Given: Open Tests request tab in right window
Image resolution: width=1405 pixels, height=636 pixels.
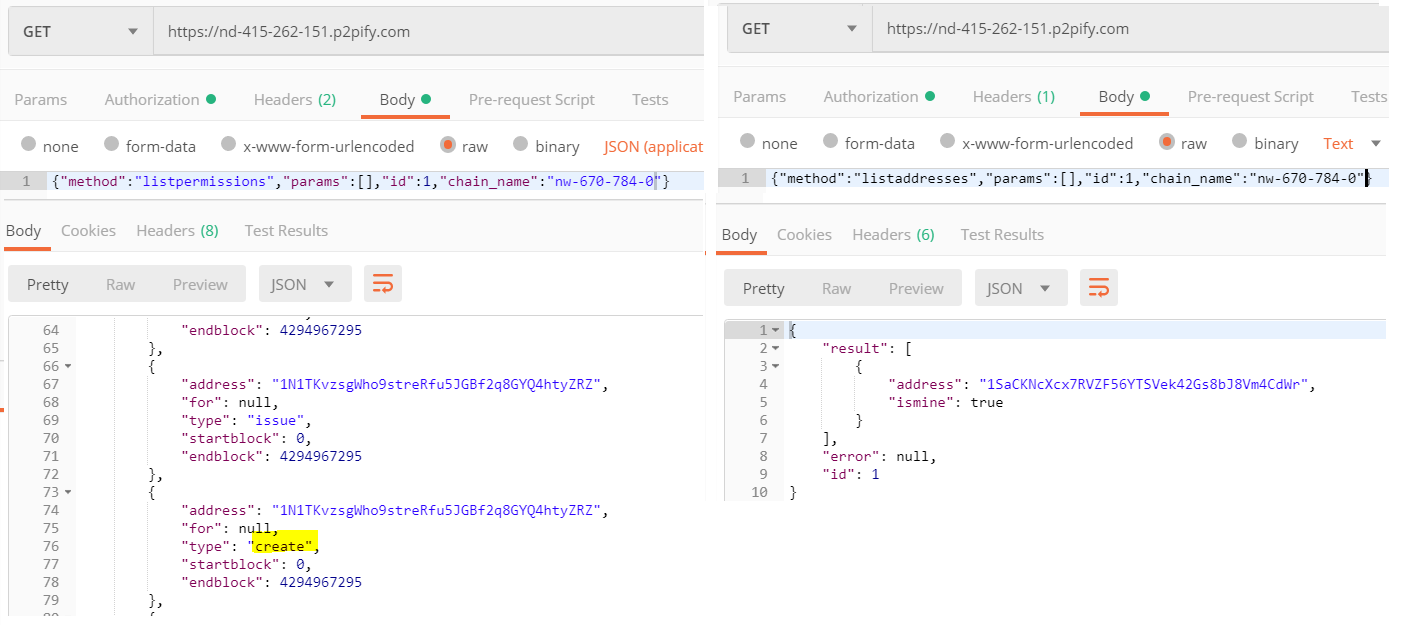Looking at the screenshot, I should click(x=1368, y=96).
